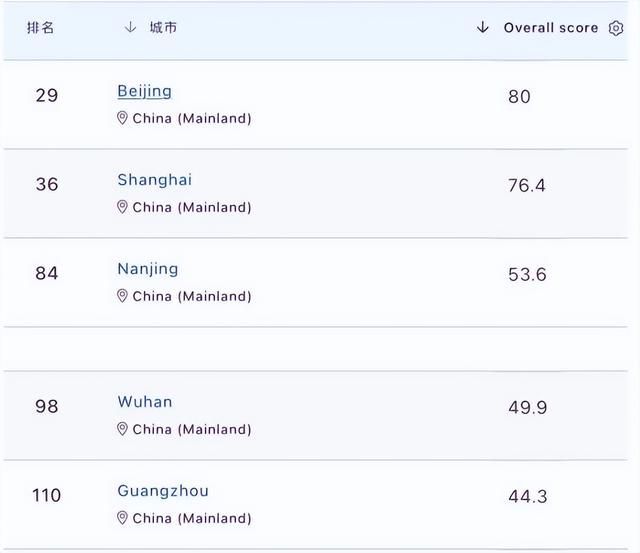
Task: Open the Nanjing city link
Action: [148, 269]
